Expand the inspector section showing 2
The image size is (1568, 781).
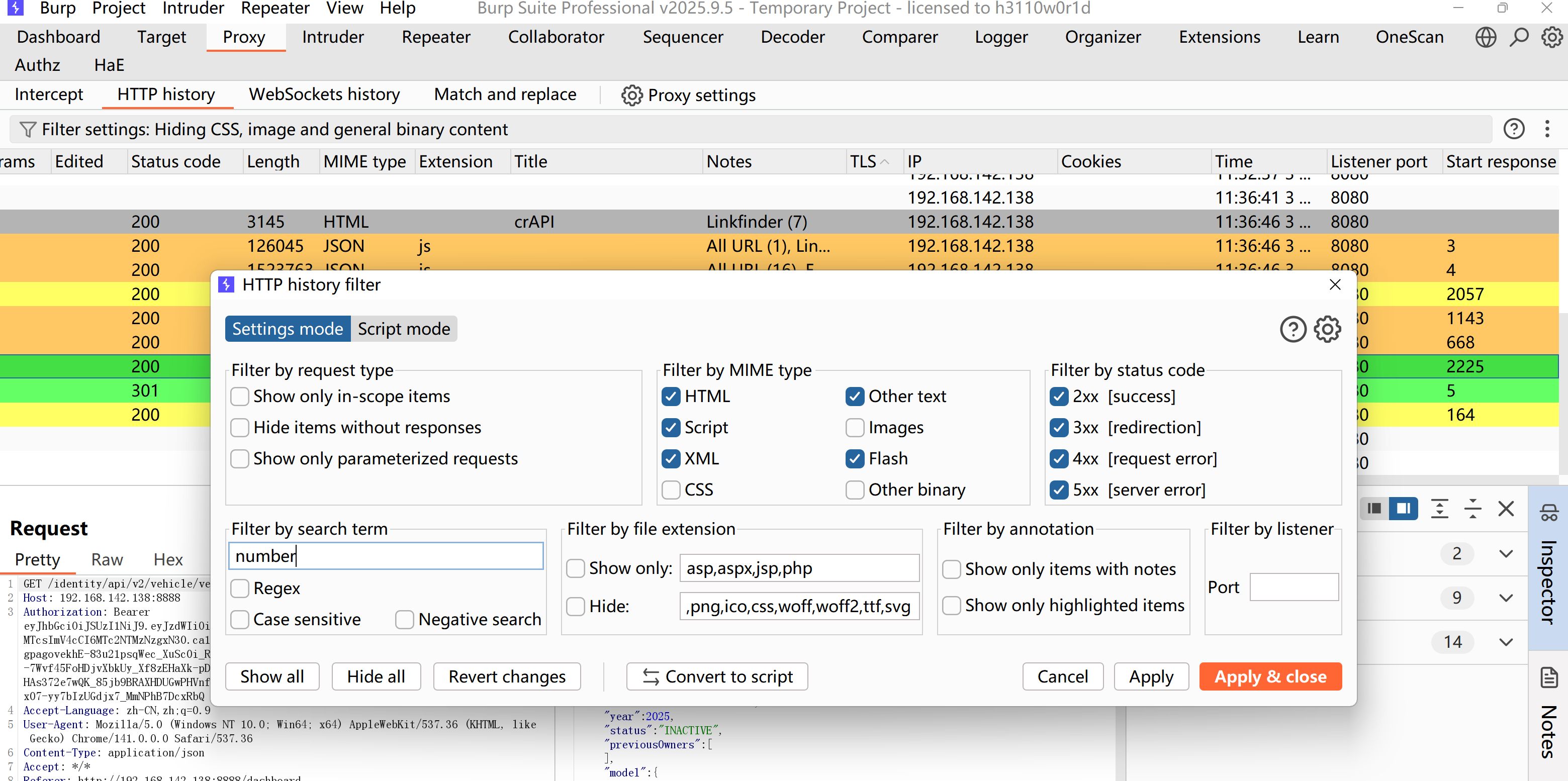pyautogui.click(x=1505, y=554)
